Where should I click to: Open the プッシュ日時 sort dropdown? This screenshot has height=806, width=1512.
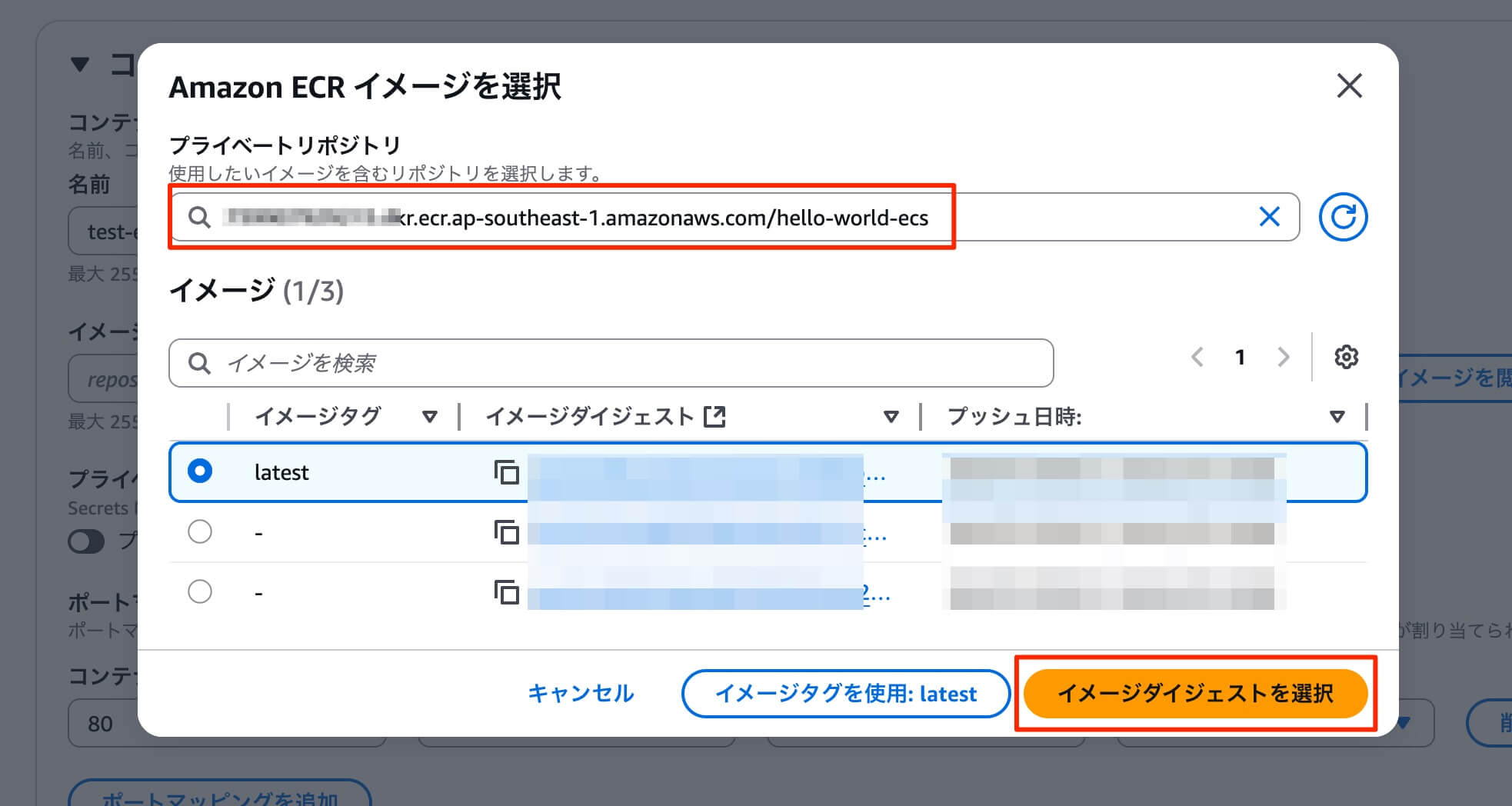pyautogui.click(x=1337, y=416)
